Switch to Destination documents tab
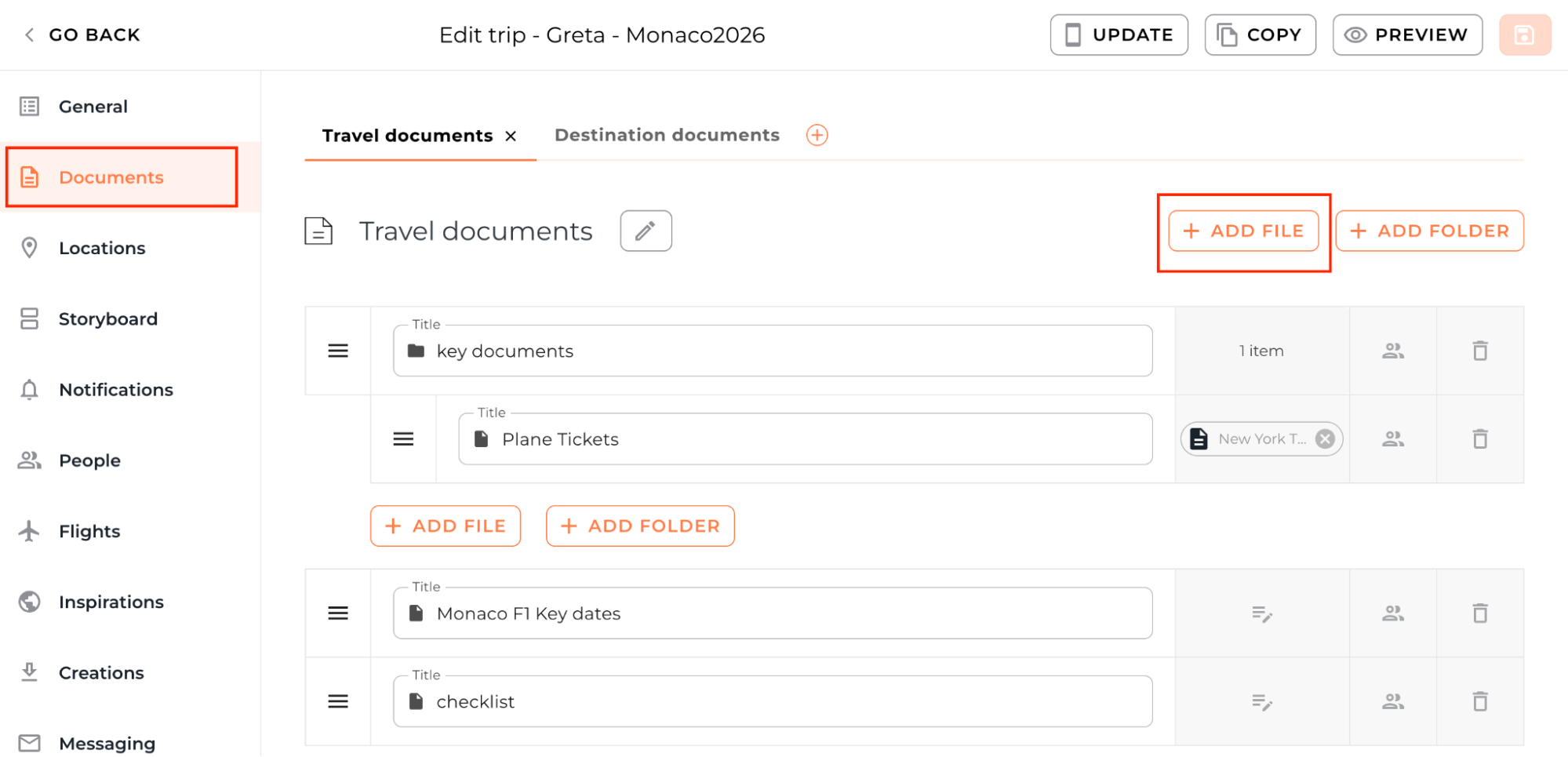The image size is (1568, 757). point(667,135)
